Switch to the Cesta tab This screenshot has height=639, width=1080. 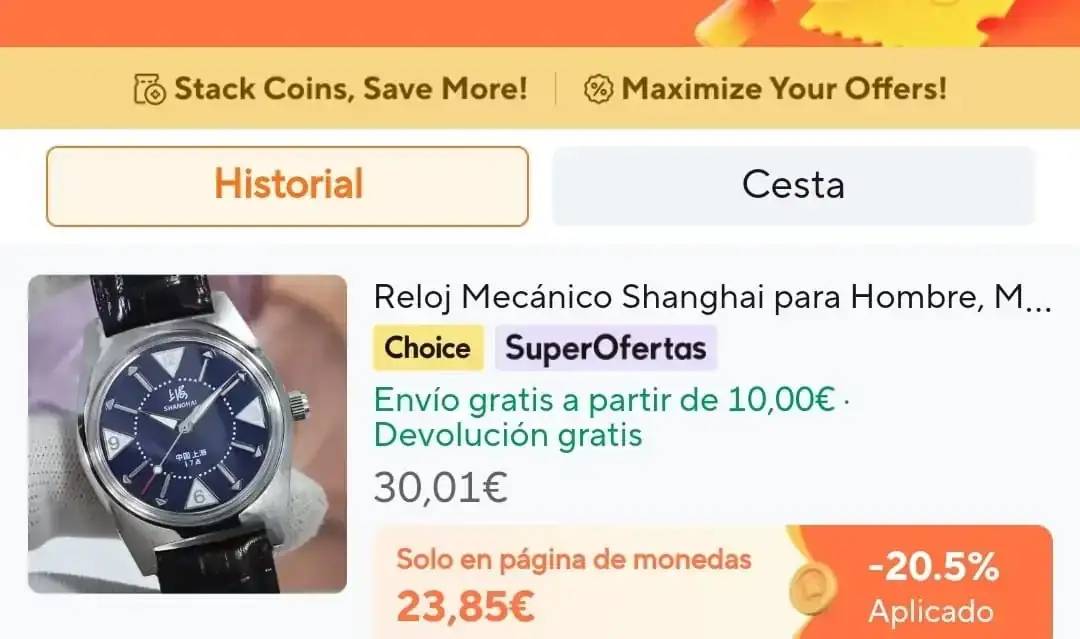793,186
